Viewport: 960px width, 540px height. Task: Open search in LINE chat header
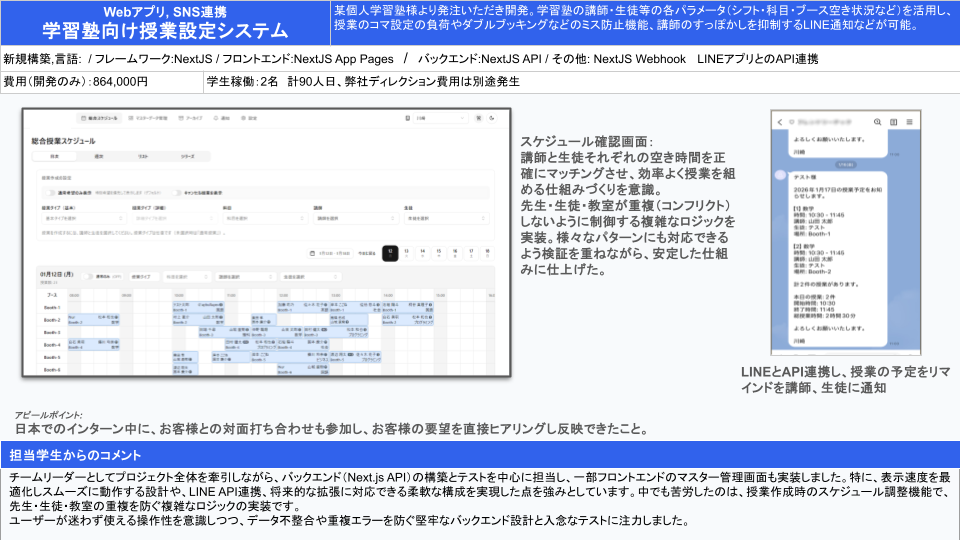pyautogui.click(x=877, y=122)
